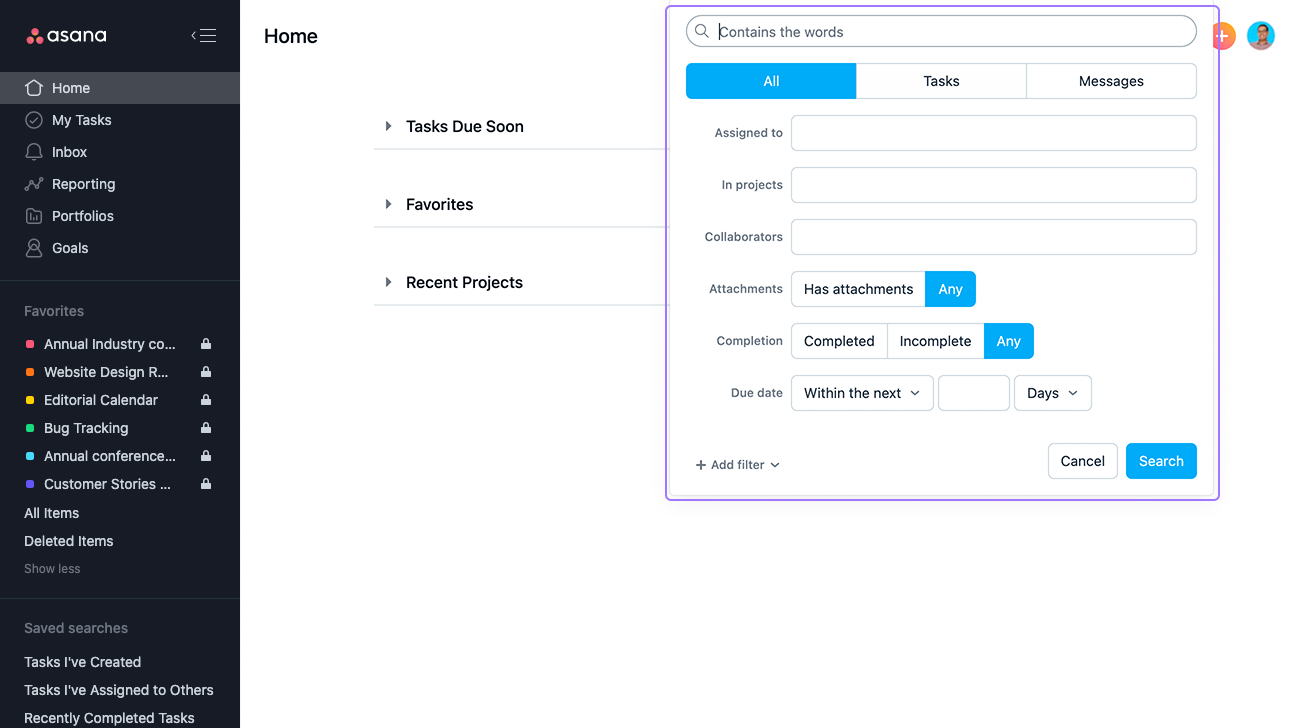Click the Goals person icon
Screen dimensions: 1300x728
pos(34,248)
